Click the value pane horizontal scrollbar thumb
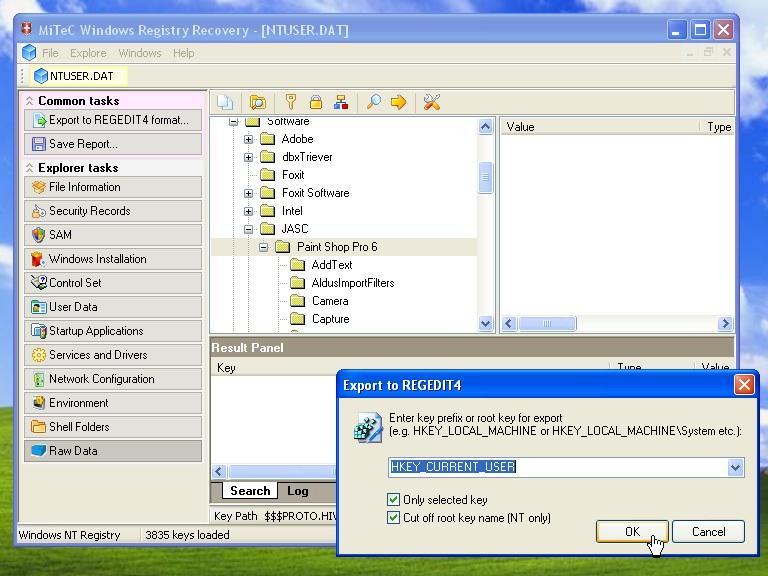This screenshot has width=768, height=576. click(x=547, y=324)
